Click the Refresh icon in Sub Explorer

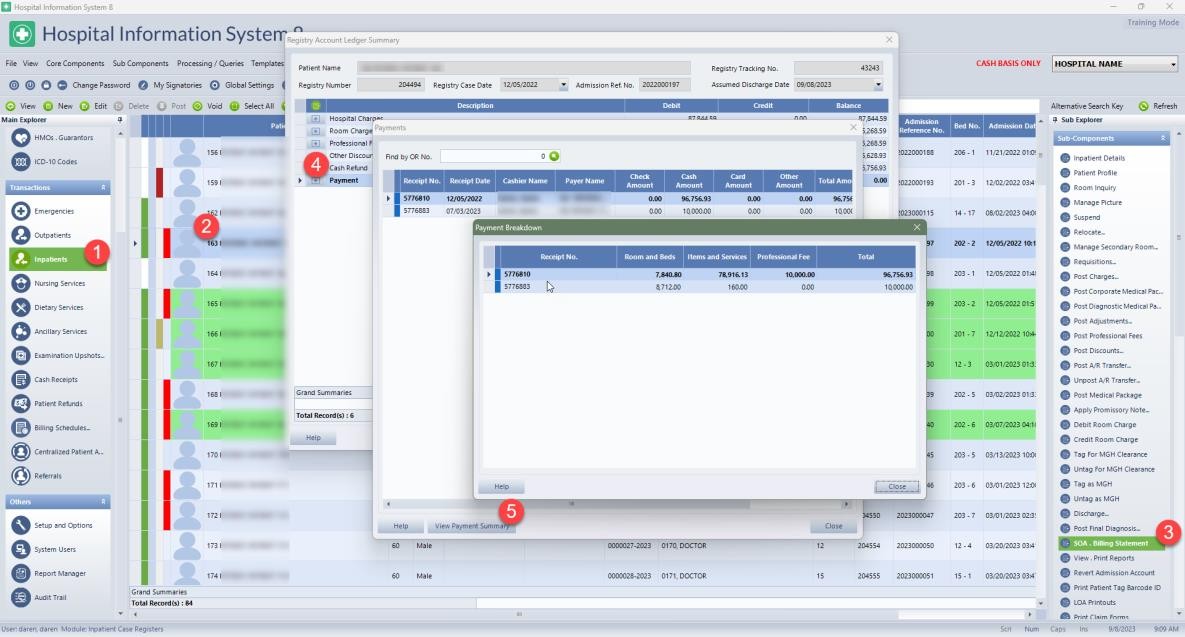click(x=1143, y=106)
